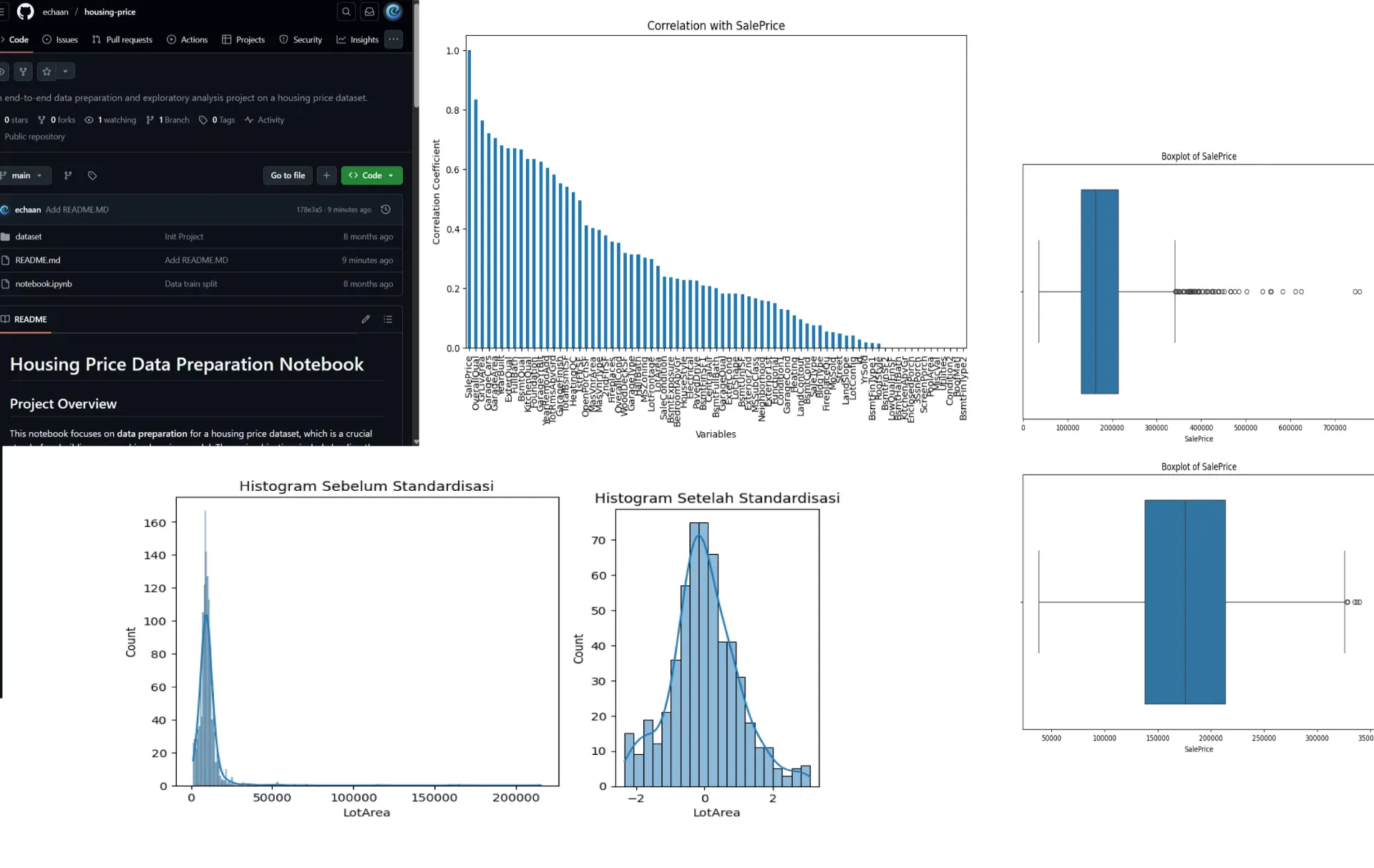
Task: Click the 178e3a5 commit hash
Action: pos(311,209)
